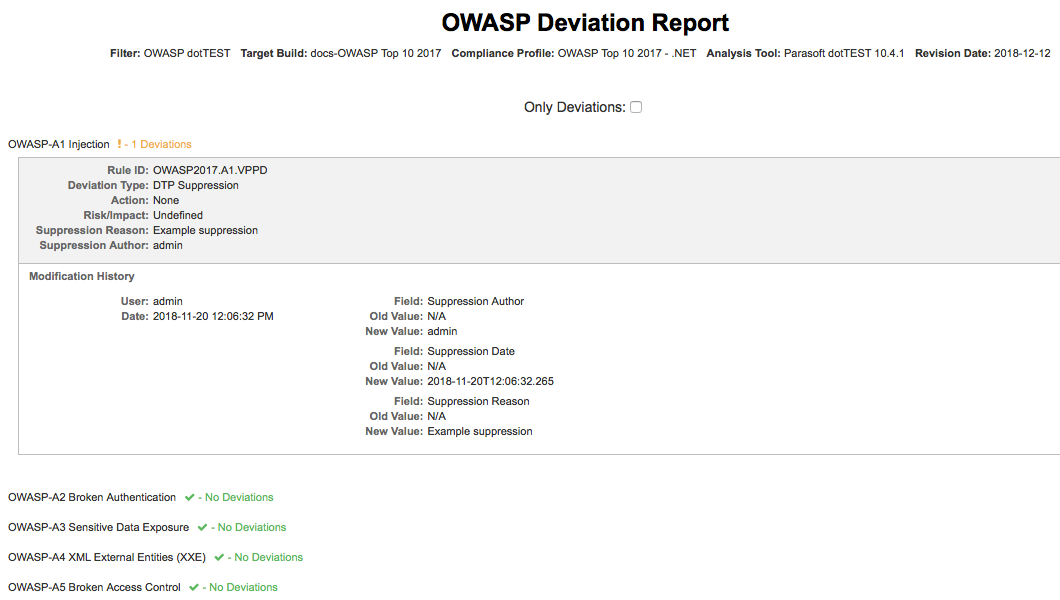Click the Field value Suppression Author
The width and height of the screenshot is (1060, 600).
coord(475,301)
